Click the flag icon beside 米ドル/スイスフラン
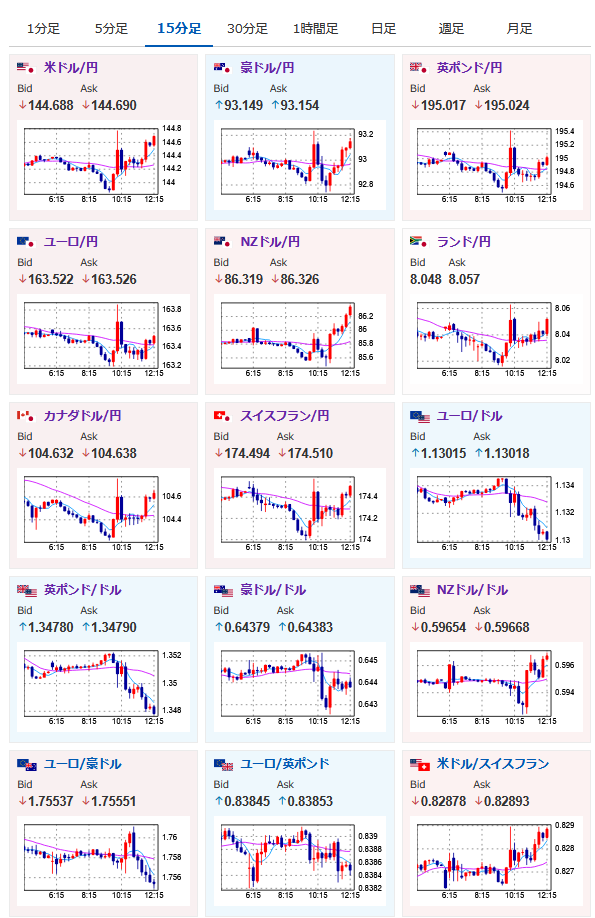Image resolution: width=595 pixels, height=918 pixels. click(x=420, y=764)
